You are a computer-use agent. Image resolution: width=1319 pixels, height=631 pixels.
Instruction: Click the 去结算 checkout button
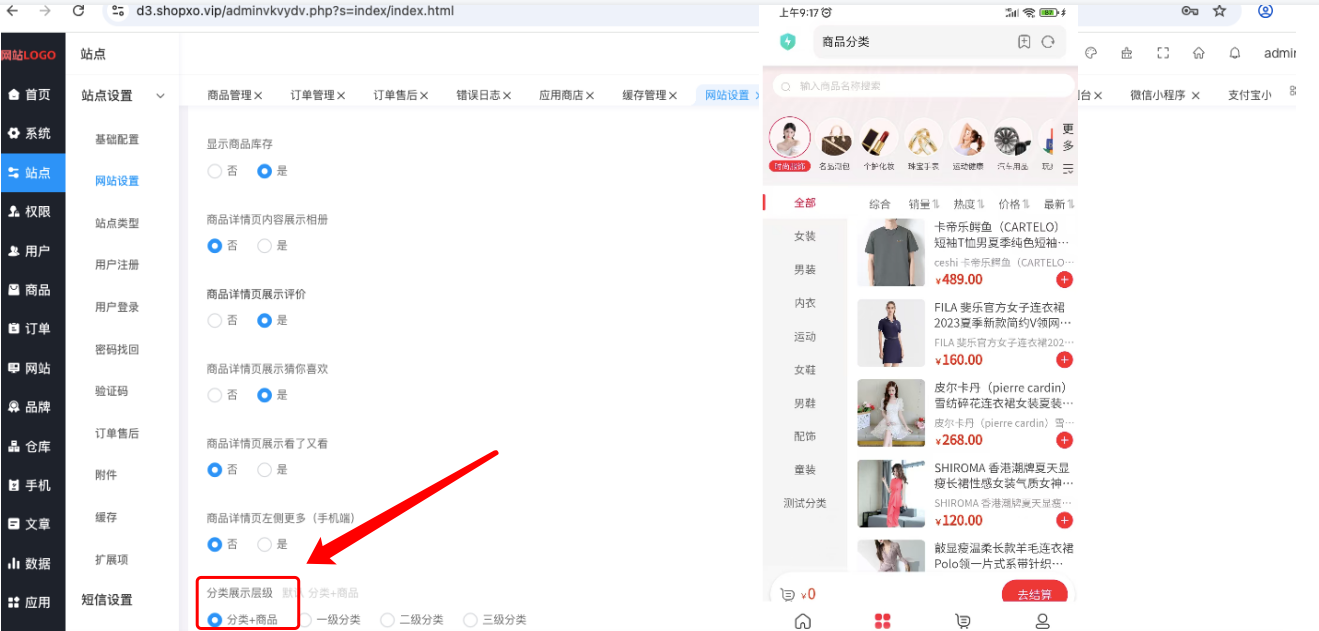(1034, 594)
